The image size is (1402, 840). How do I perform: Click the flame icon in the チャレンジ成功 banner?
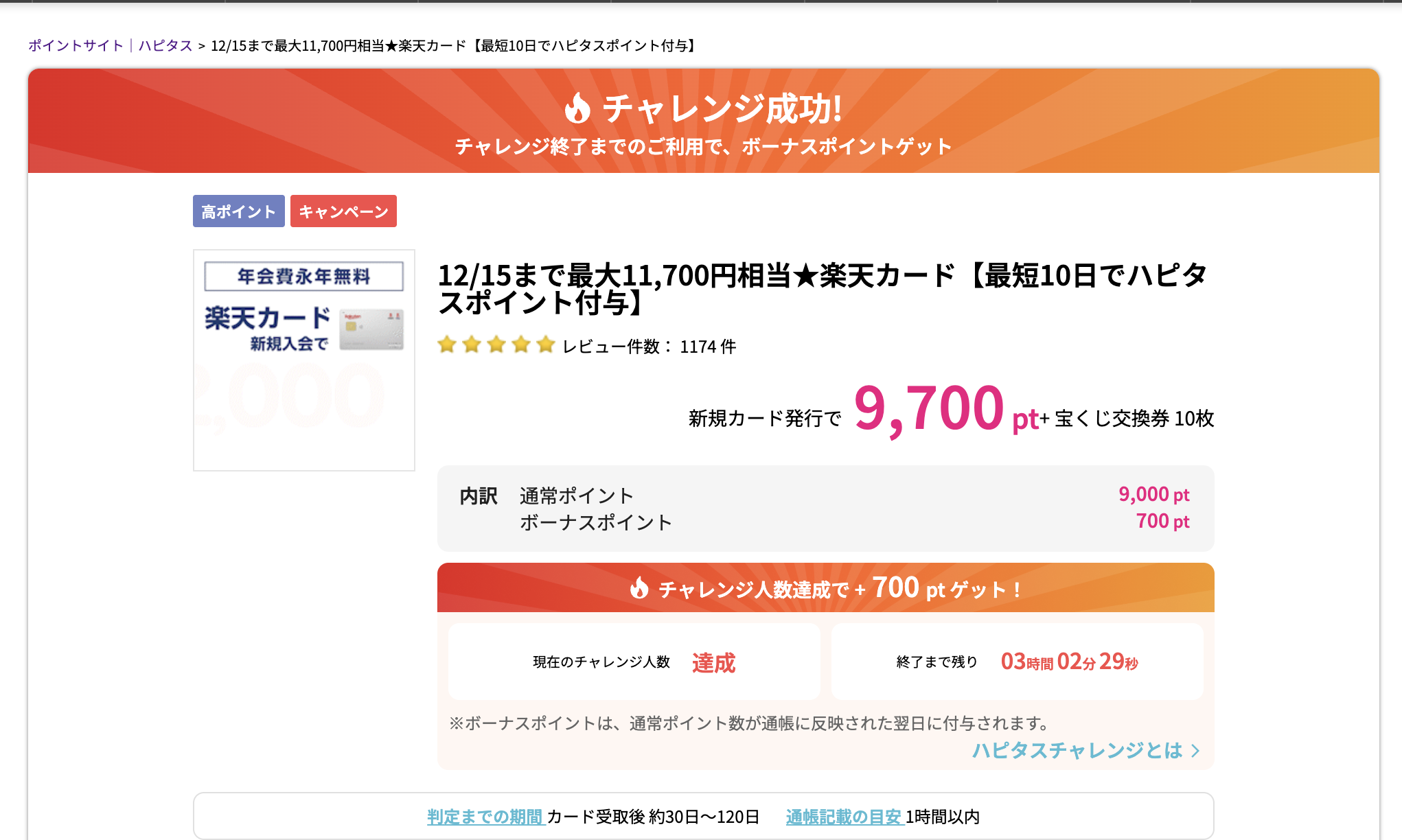[577, 108]
